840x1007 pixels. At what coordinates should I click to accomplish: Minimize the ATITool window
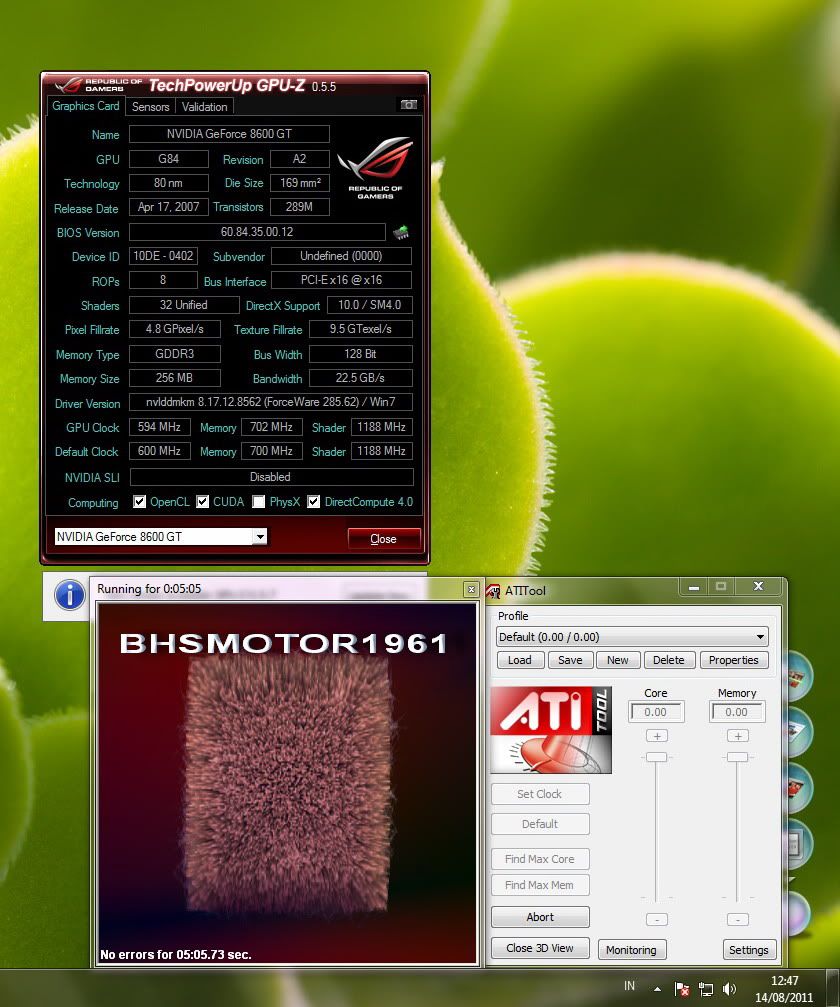coord(694,587)
